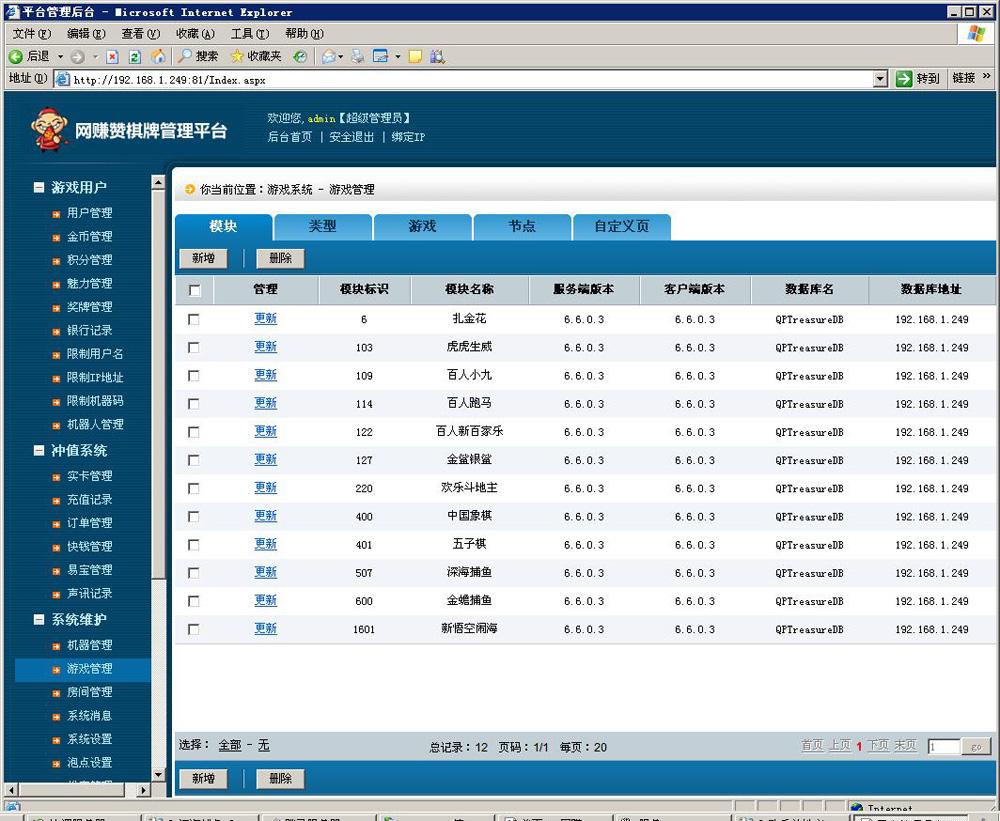Screen dimensions: 1000x821
Task: Click the sidebar scrollbar down arrow
Action: (158, 774)
